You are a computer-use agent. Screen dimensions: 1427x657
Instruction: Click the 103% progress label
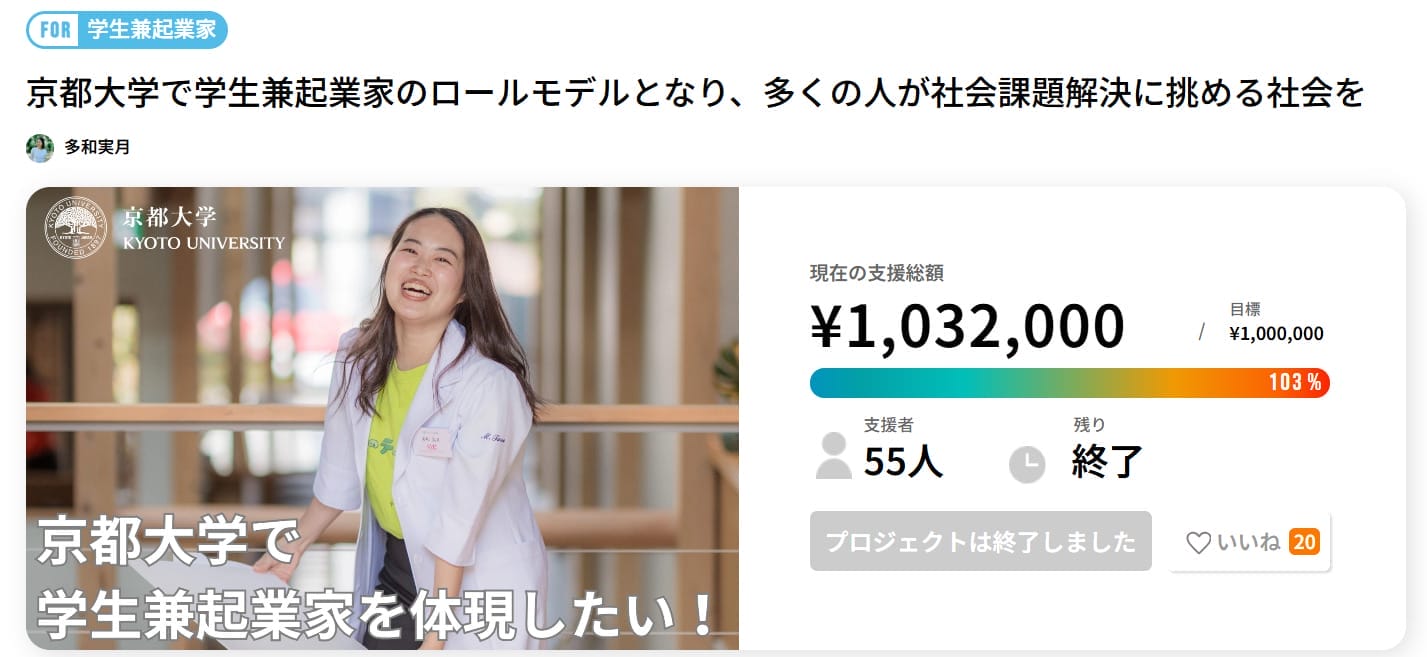(1295, 382)
